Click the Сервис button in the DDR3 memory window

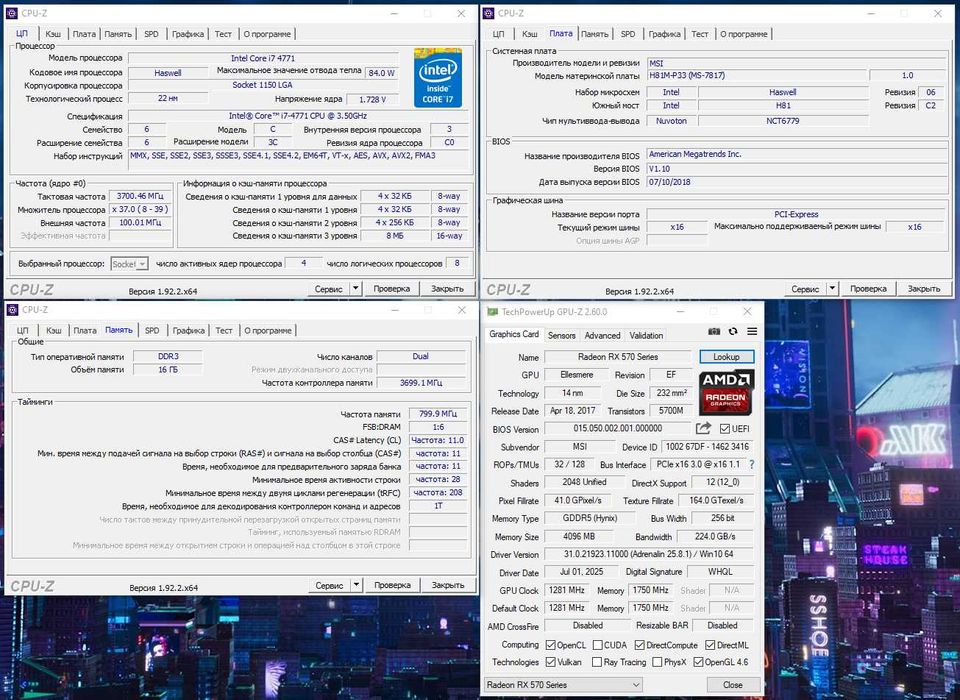[329, 585]
